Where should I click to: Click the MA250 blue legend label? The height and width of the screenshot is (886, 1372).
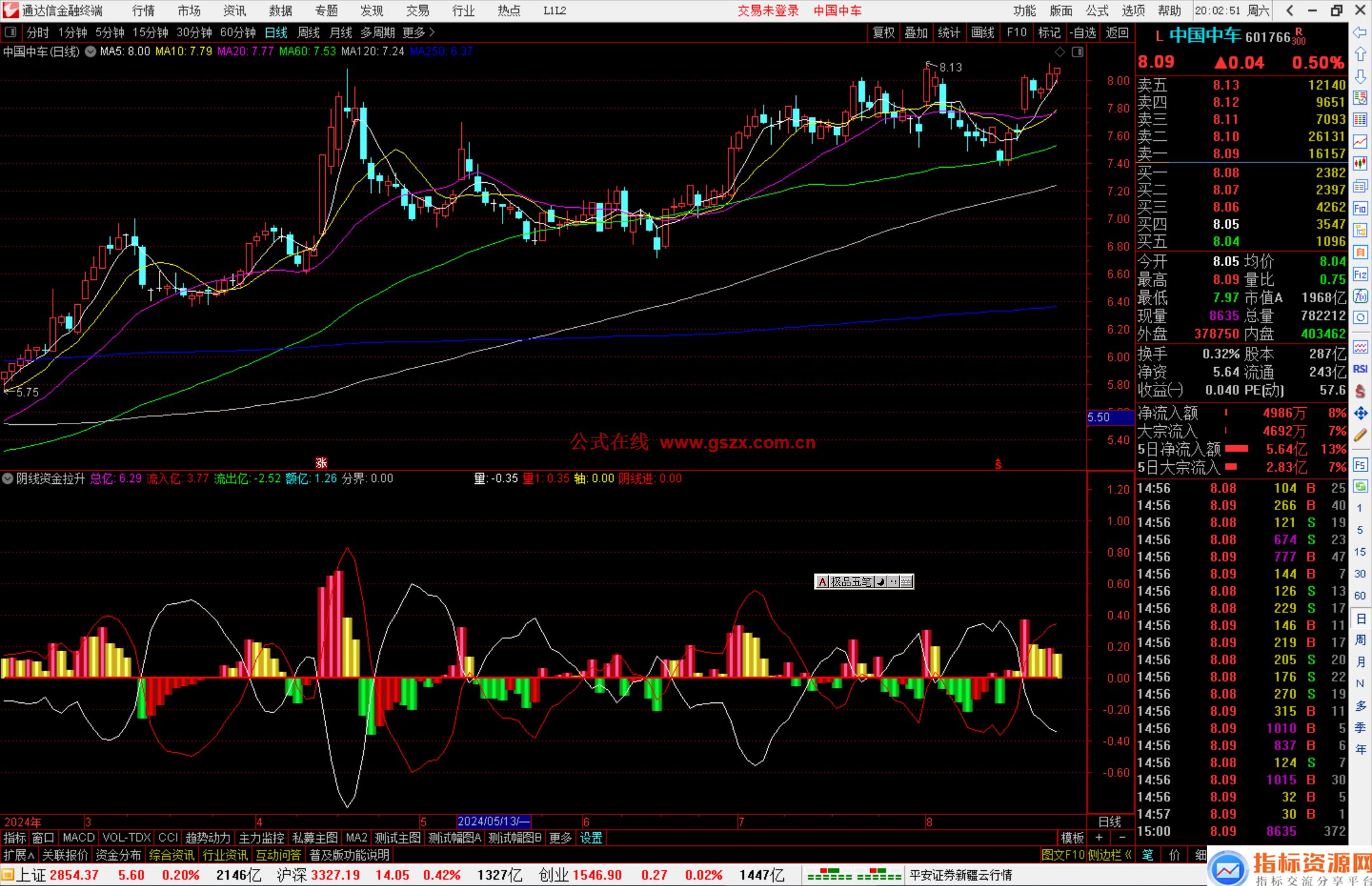(441, 51)
